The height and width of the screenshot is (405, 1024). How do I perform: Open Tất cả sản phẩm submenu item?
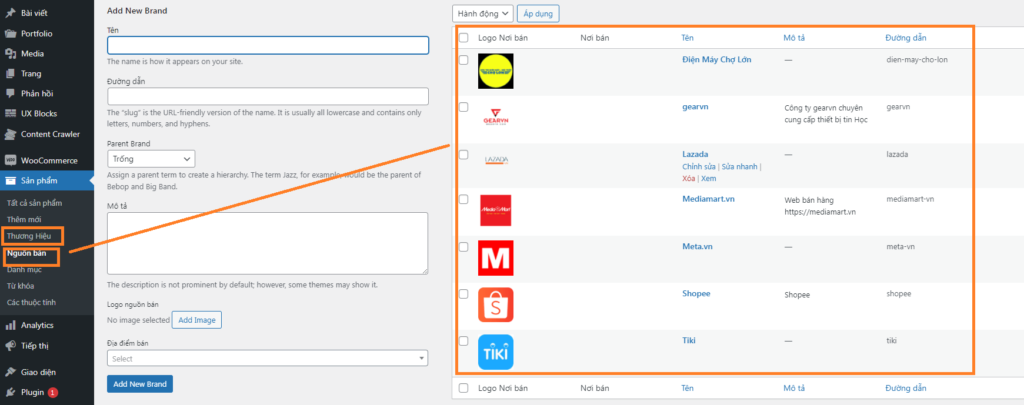pos(35,202)
